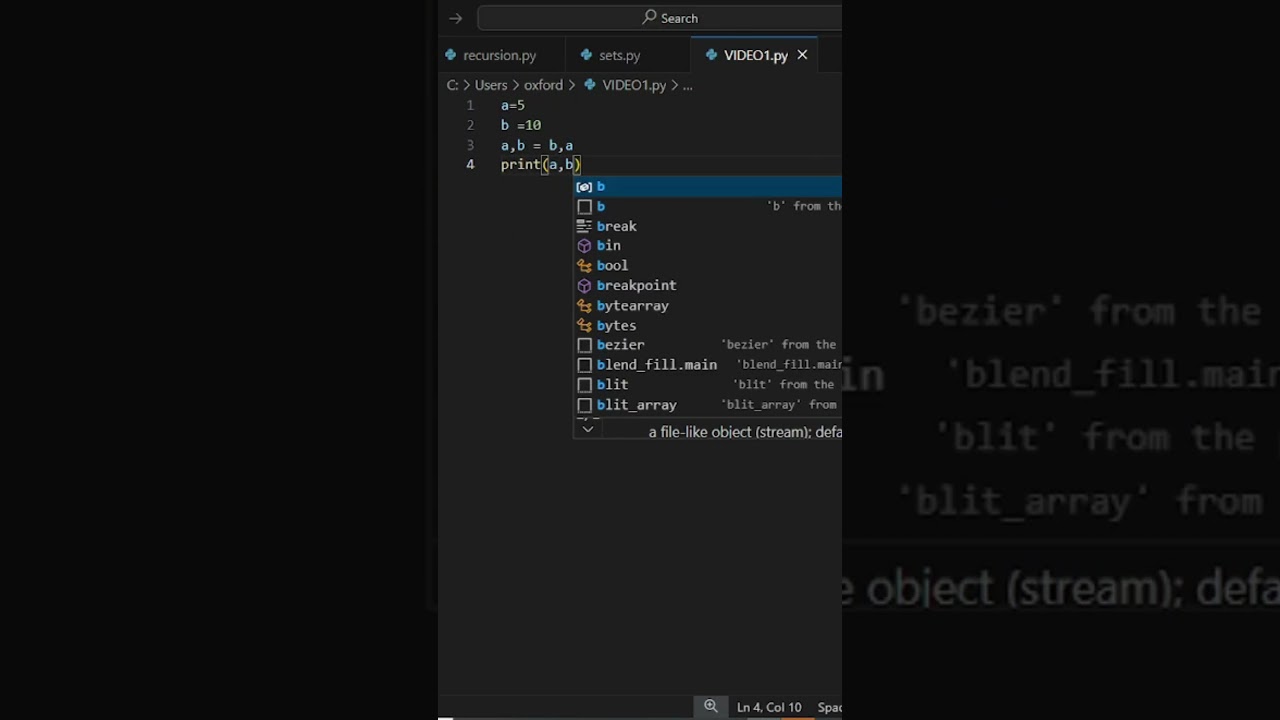Pick the 'bytes' class suggestion
The image size is (1280, 720).
click(616, 326)
